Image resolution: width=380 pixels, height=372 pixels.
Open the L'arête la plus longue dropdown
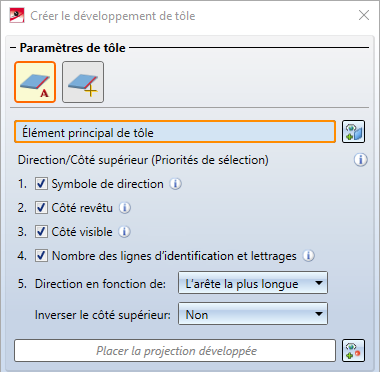tap(253, 283)
